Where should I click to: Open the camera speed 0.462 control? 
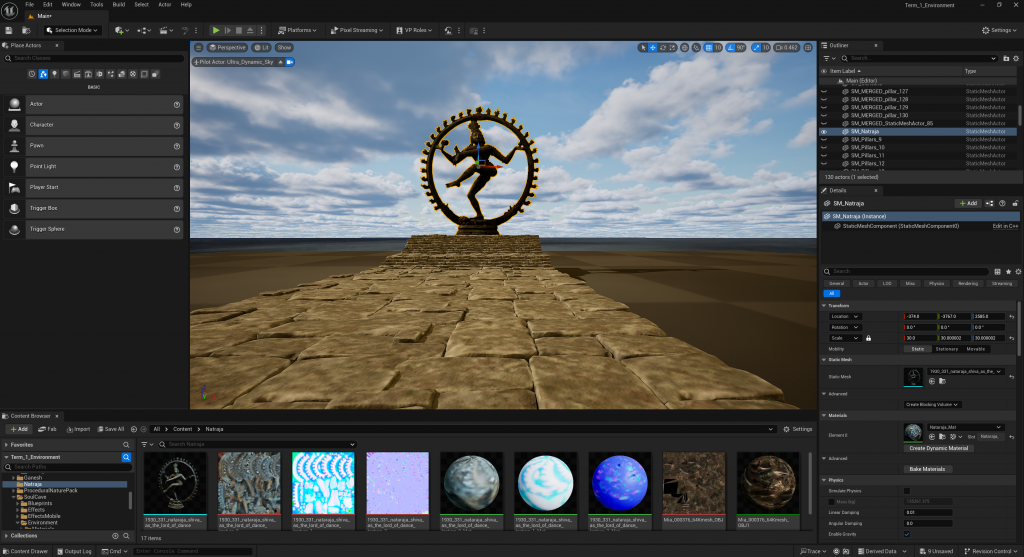787,48
